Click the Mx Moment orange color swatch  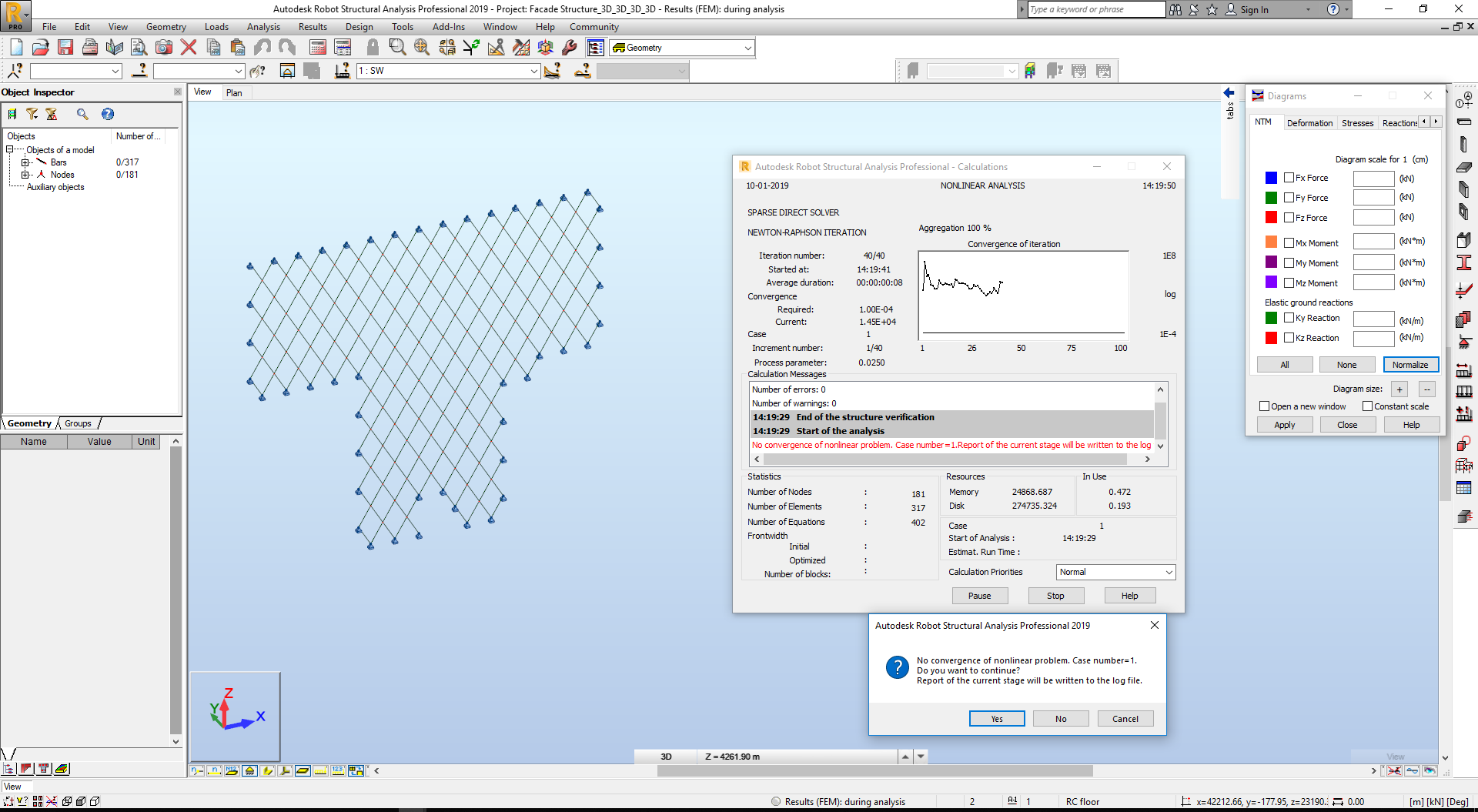coord(1271,242)
